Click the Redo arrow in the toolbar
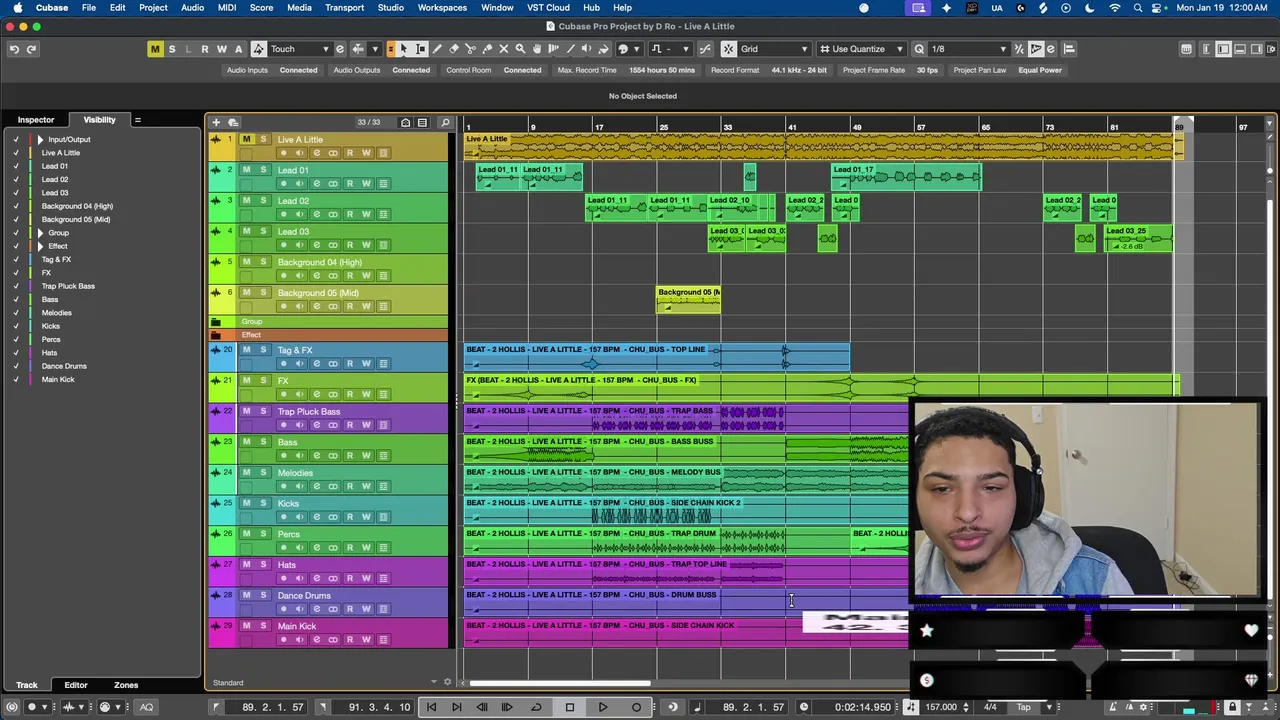The width and height of the screenshot is (1280, 720). coord(31,49)
